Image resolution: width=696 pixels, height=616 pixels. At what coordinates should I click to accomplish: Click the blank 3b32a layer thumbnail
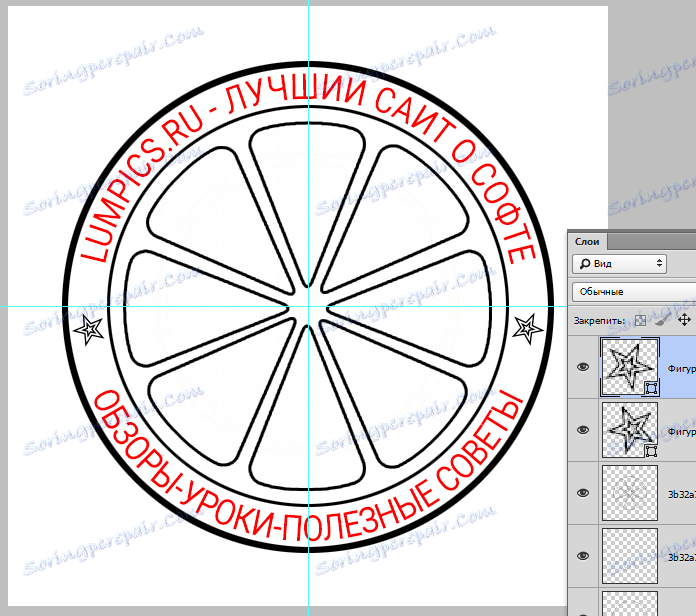[x=629, y=556]
